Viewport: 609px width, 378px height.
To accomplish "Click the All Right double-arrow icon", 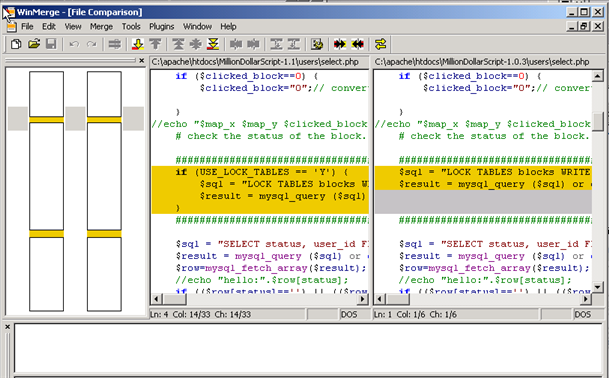I will (340, 44).
